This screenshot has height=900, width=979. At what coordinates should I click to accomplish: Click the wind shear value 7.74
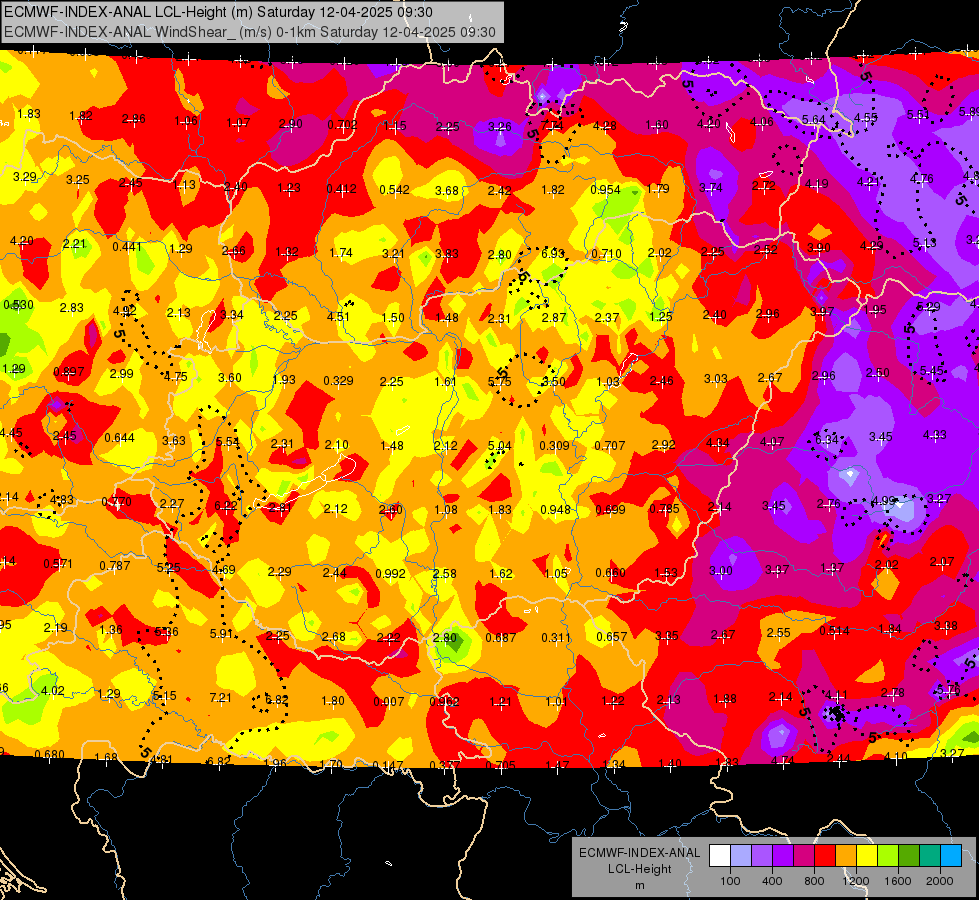pyautogui.click(x=552, y=126)
